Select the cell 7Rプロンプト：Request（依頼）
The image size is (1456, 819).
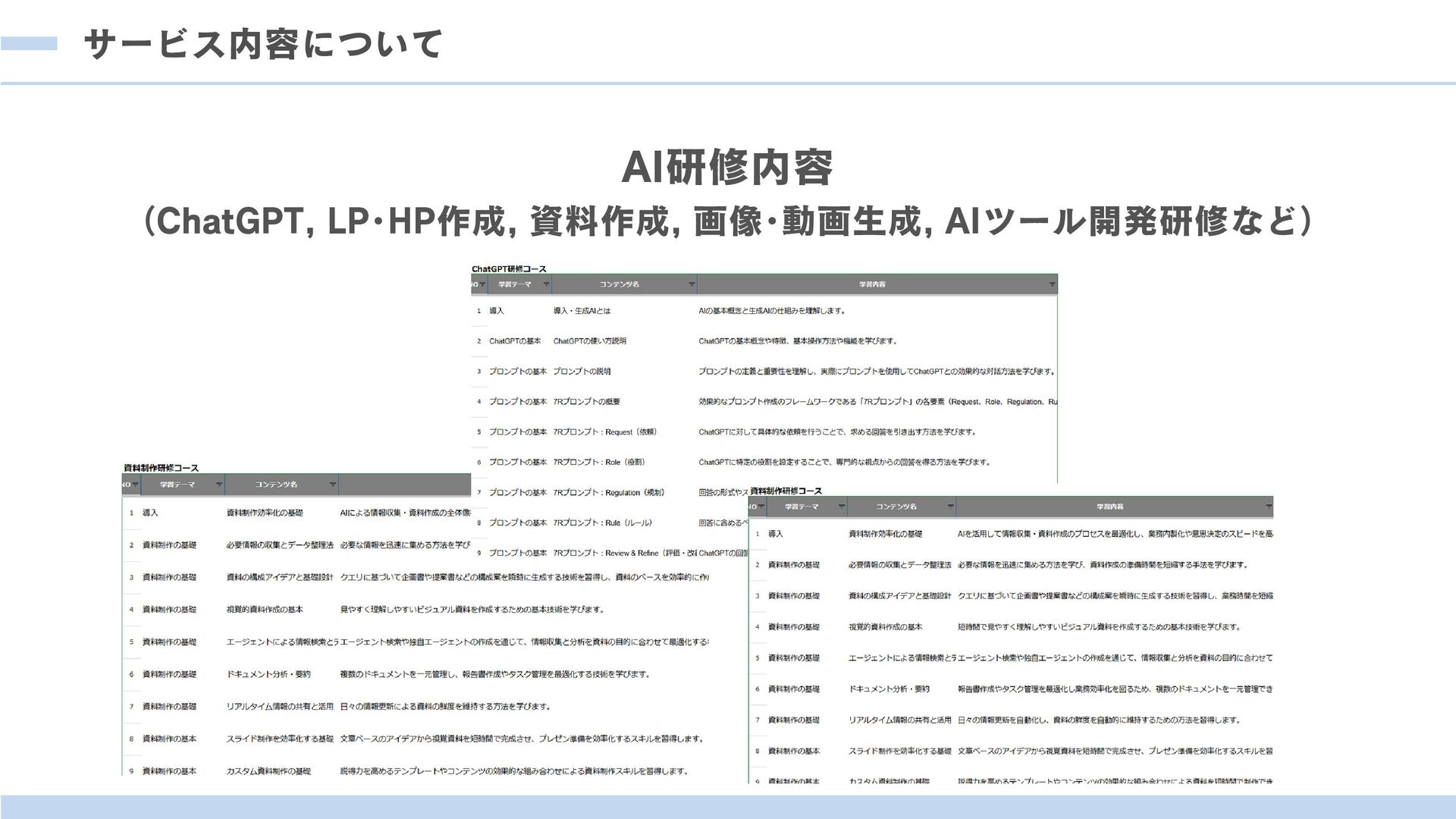coord(605,432)
